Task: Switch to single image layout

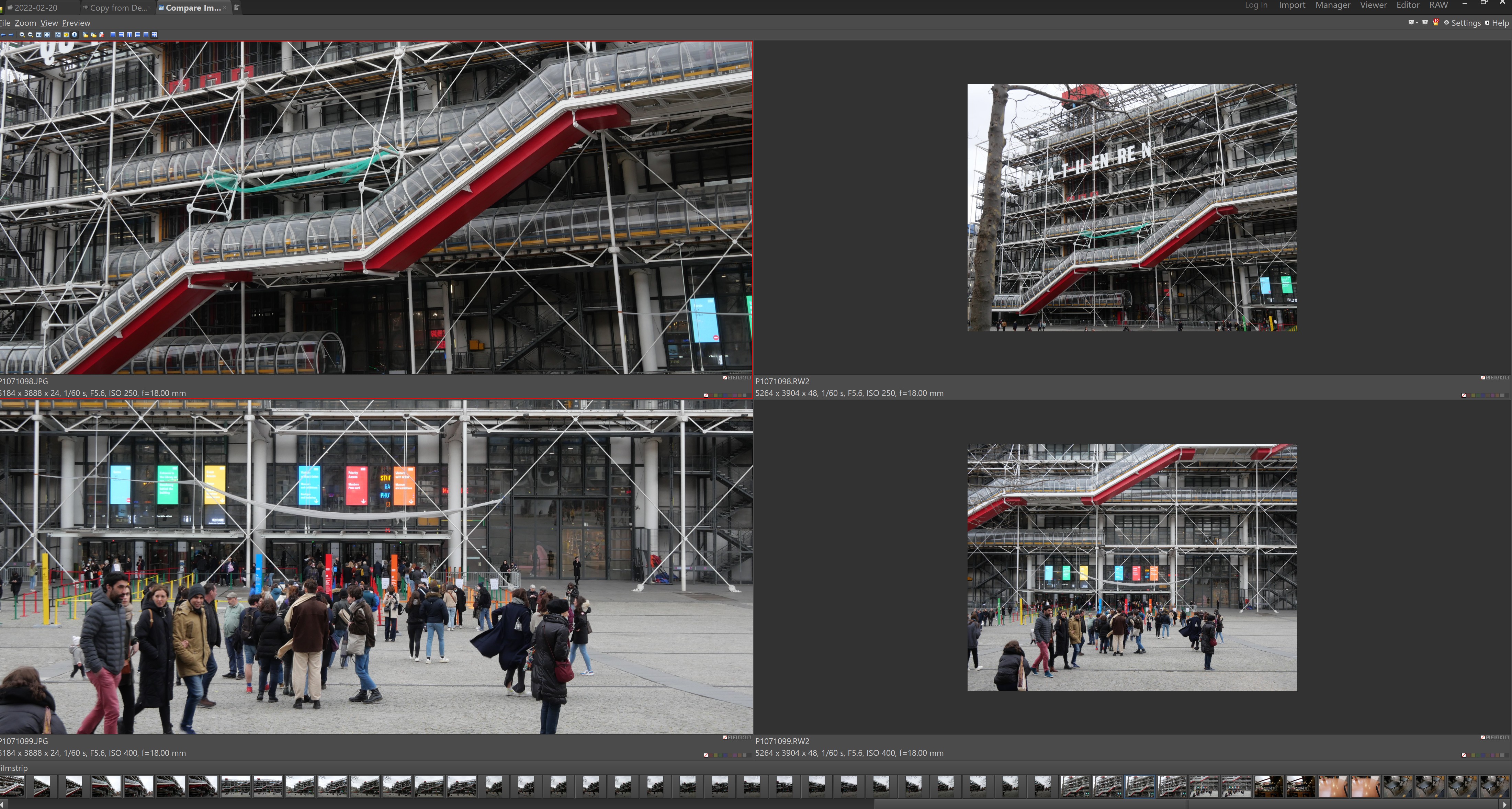Action: point(113,35)
